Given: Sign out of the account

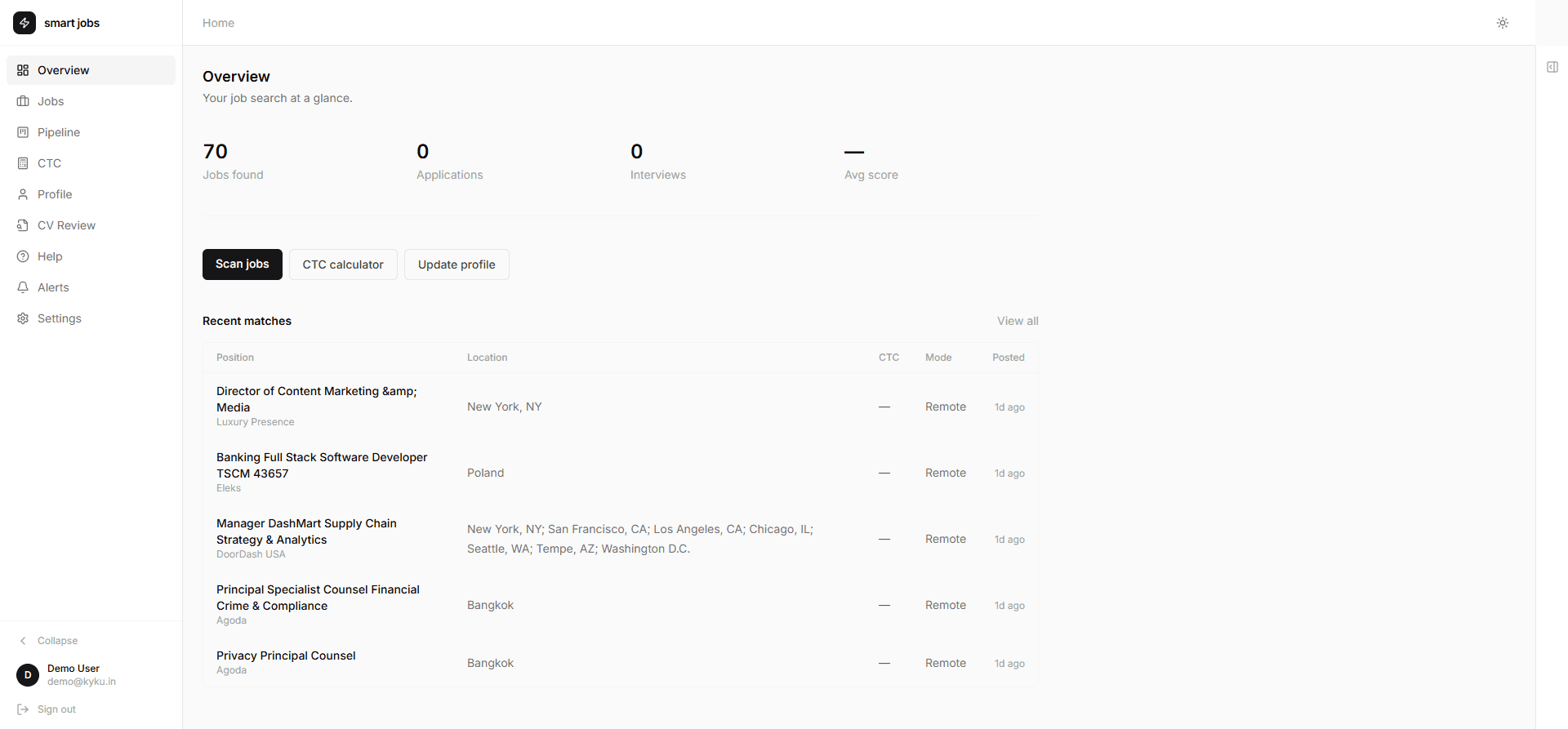Looking at the screenshot, I should pos(56,709).
